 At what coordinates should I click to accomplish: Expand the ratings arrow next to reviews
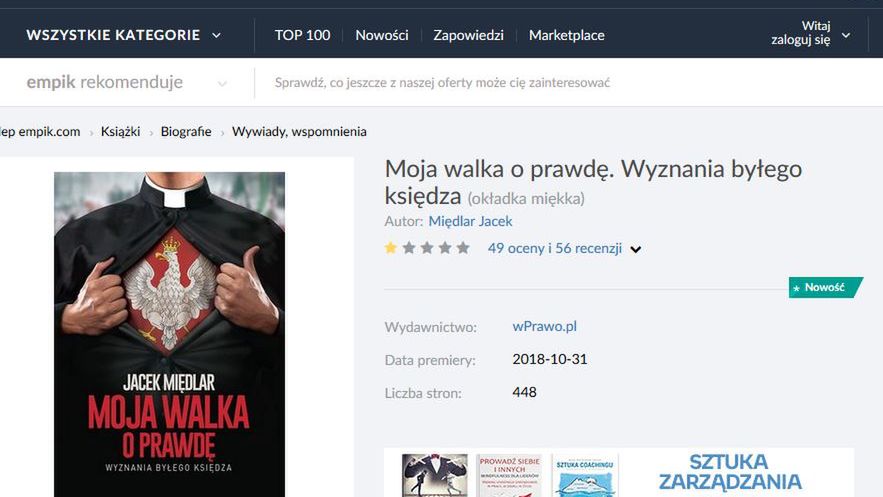click(636, 249)
